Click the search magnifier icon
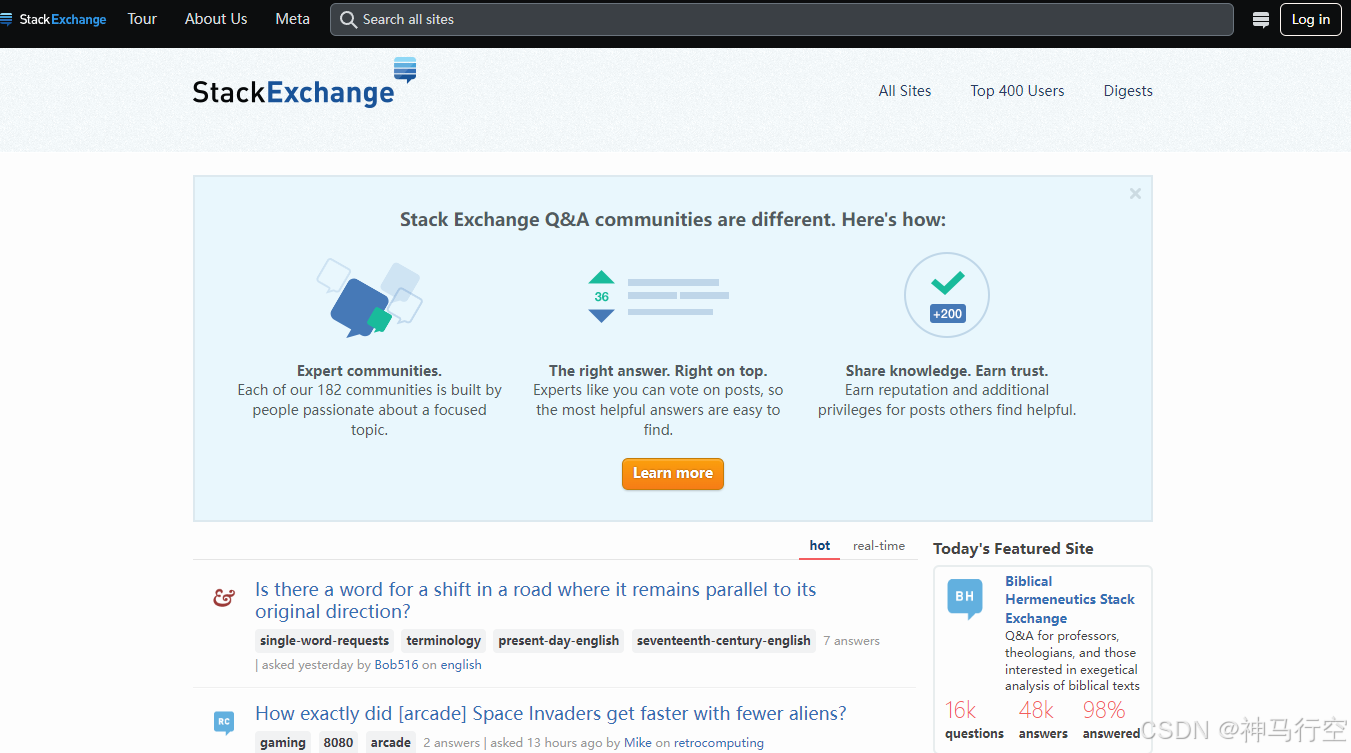Screen dimensions: 1351x753 coord(348,19)
